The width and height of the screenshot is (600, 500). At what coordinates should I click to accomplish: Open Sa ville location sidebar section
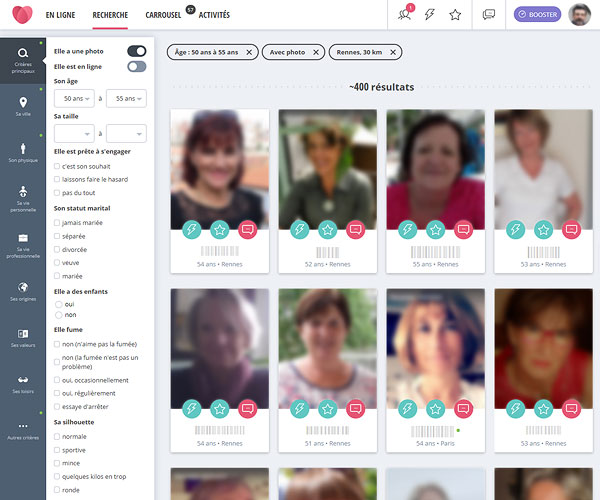click(x=23, y=107)
